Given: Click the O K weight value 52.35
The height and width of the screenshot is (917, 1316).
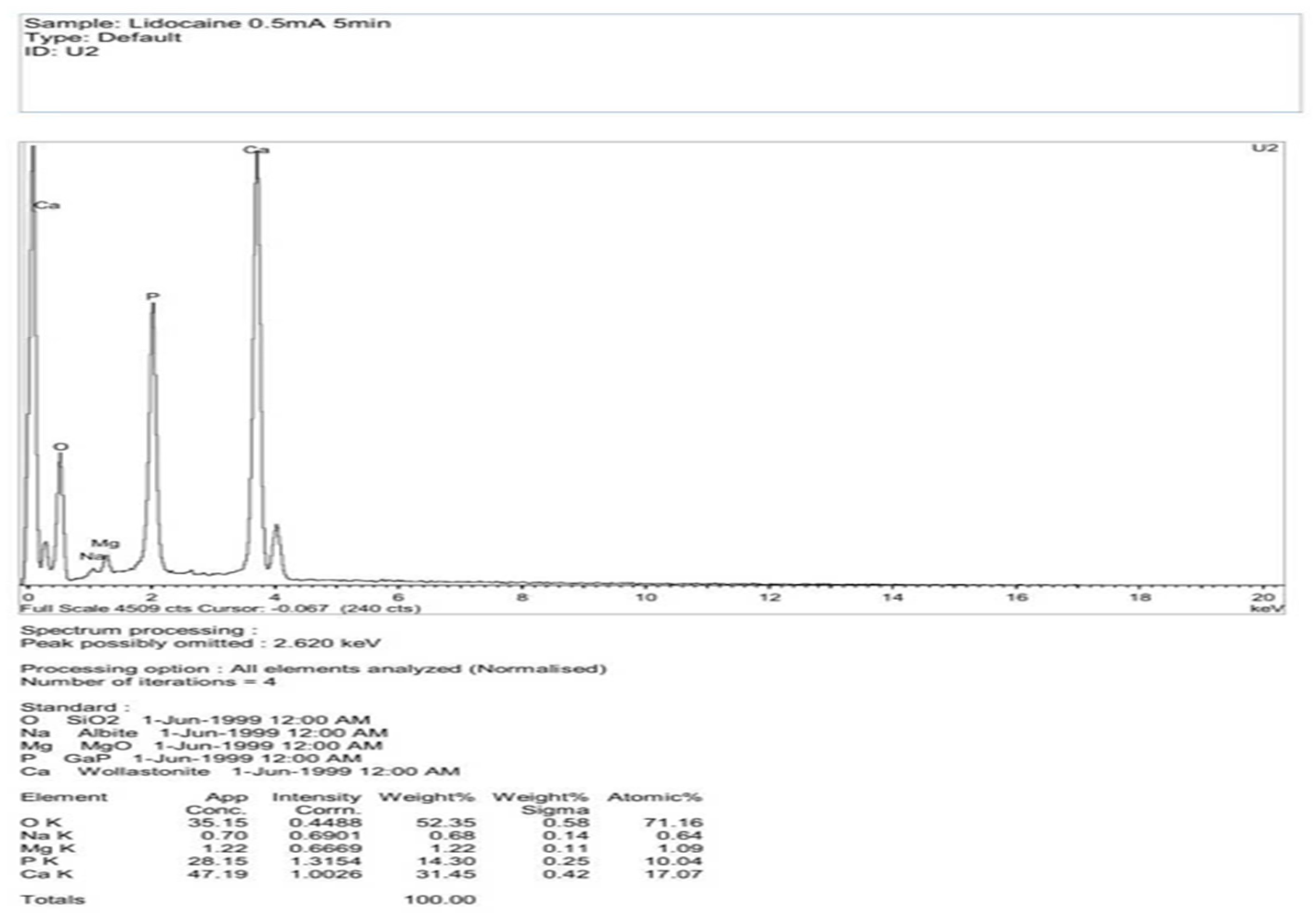Looking at the screenshot, I should (446, 823).
